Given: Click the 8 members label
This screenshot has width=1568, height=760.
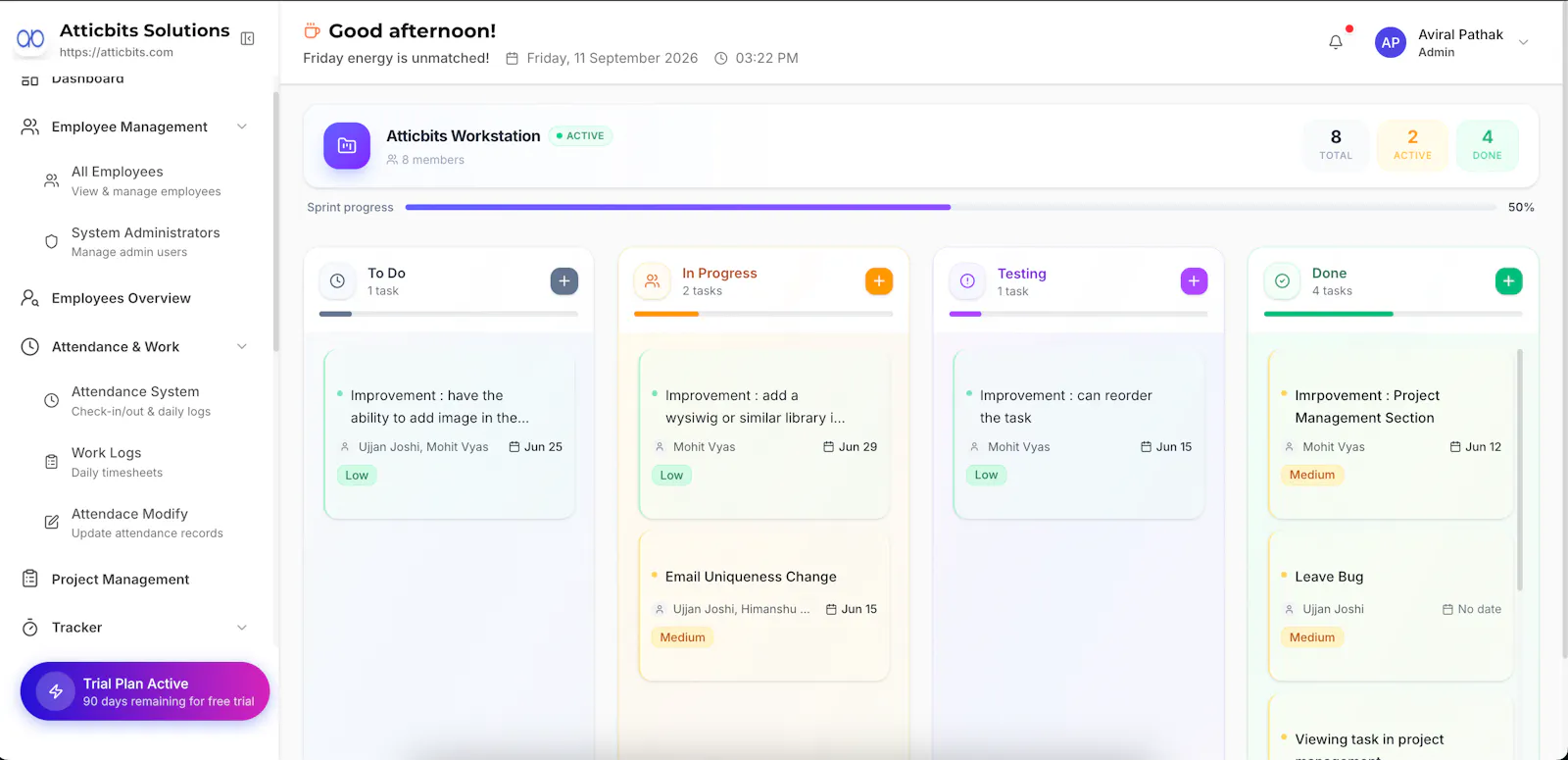Looking at the screenshot, I should click(x=425, y=160).
